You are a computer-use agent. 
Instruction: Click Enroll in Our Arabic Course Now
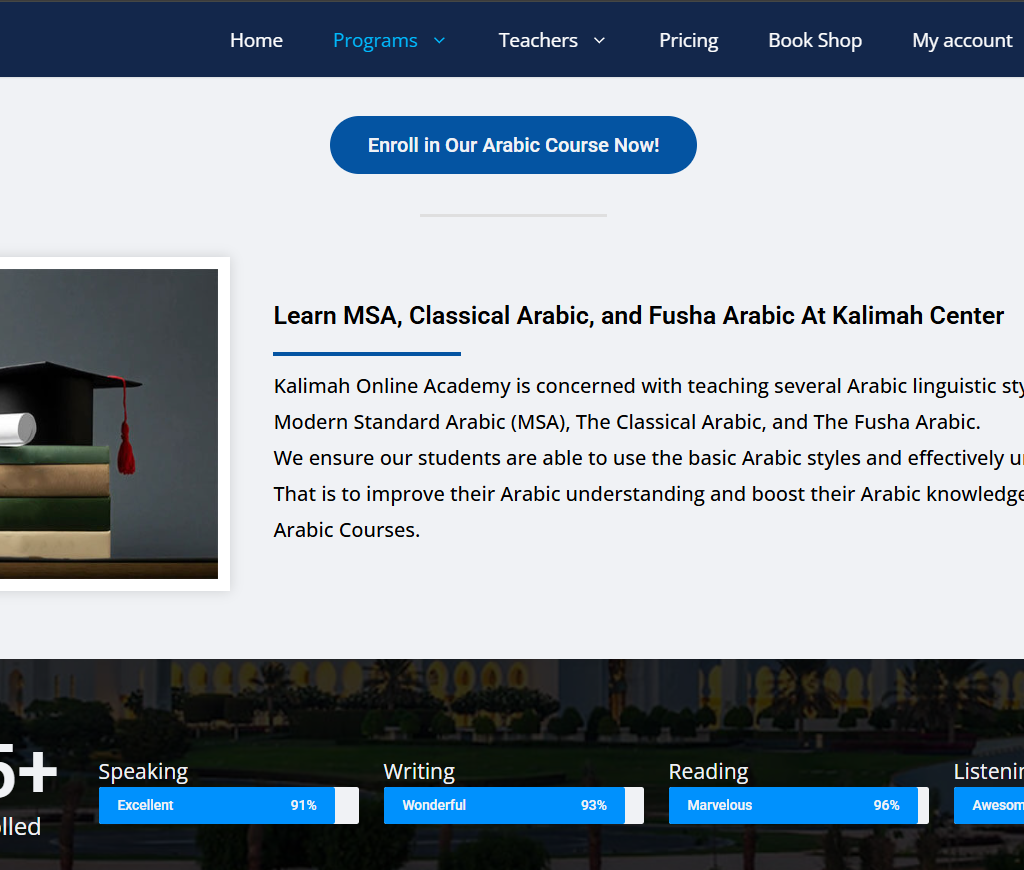513,145
